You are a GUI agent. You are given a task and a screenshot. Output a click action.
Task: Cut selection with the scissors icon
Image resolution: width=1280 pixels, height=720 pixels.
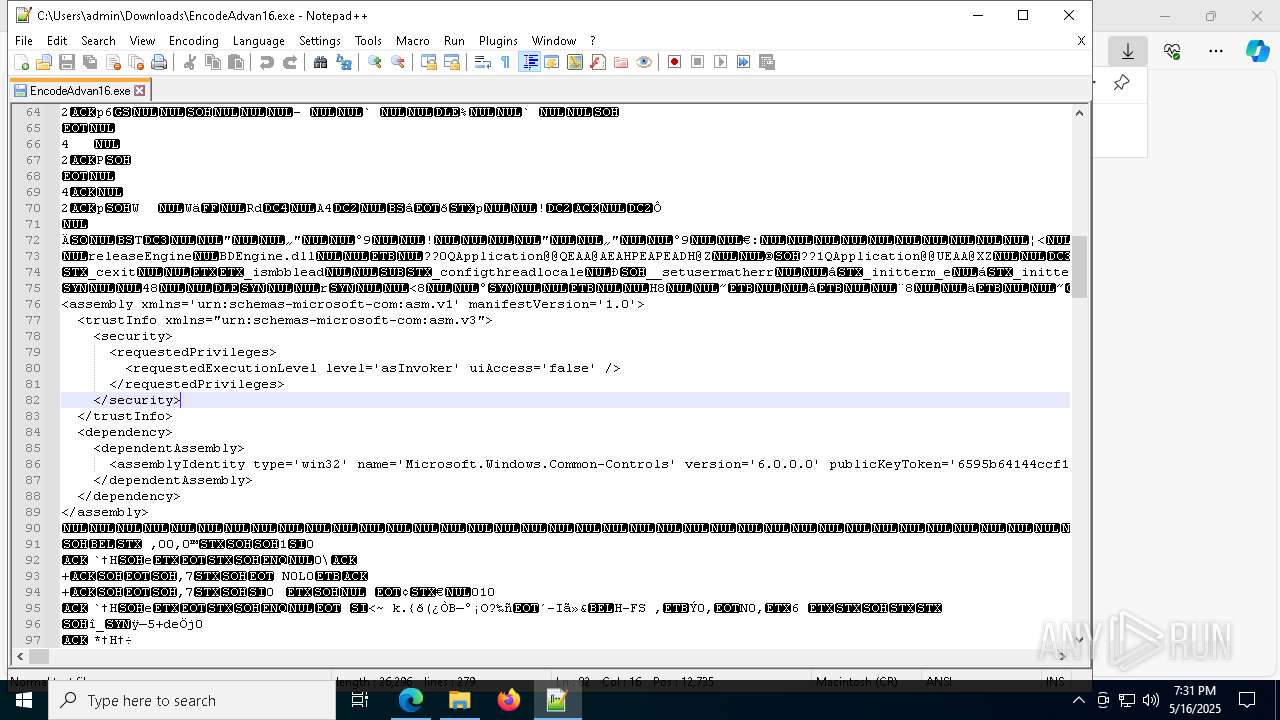click(x=190, y=62)
